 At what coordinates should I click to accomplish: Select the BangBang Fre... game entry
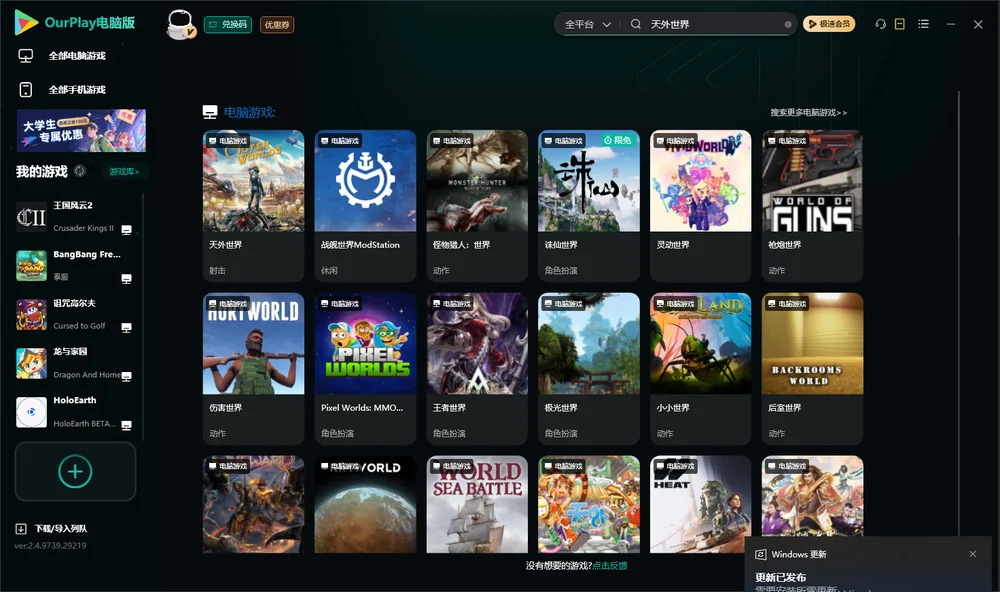[74, 265]
